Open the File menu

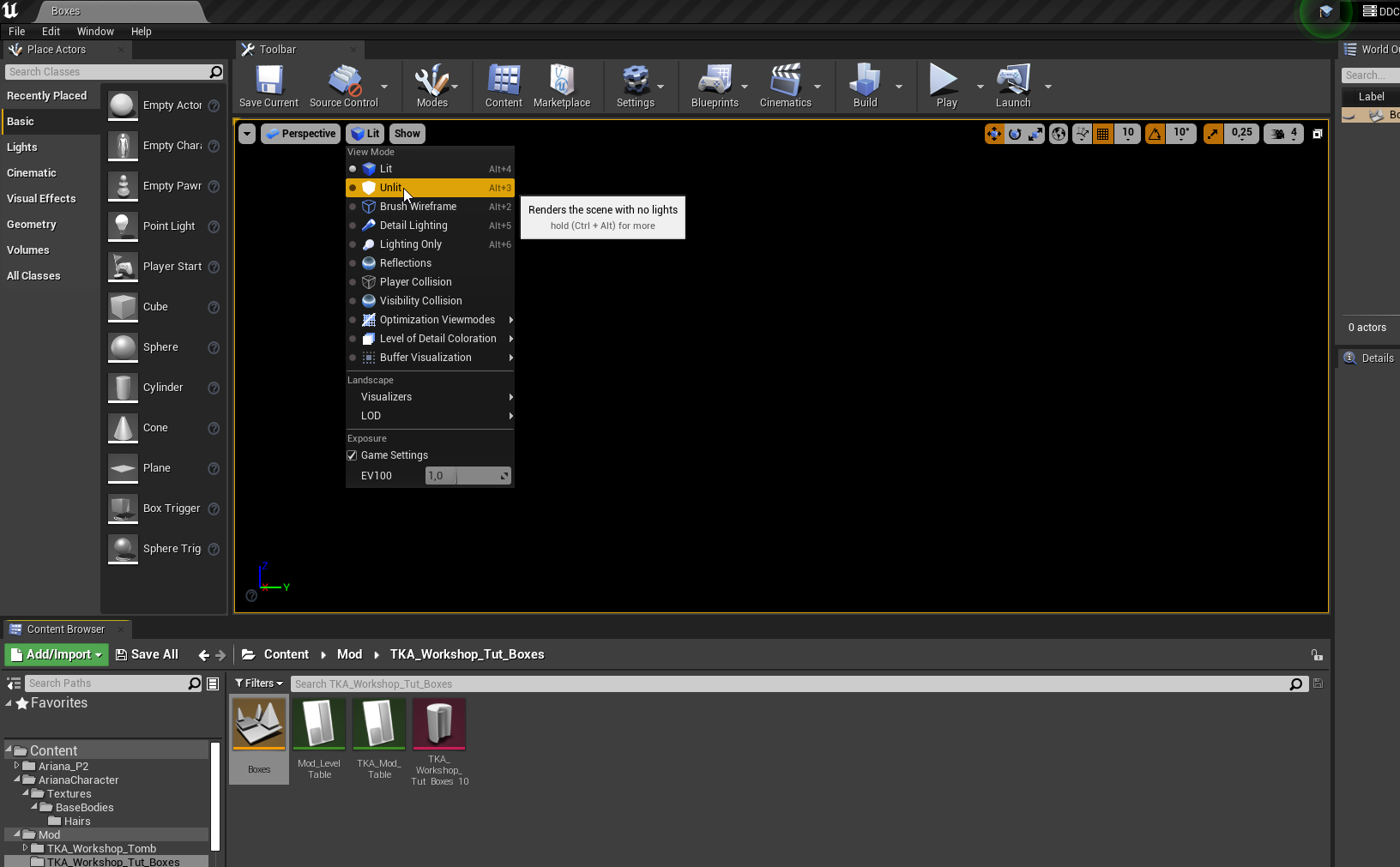pyautogui.click(x=17, y=32)
